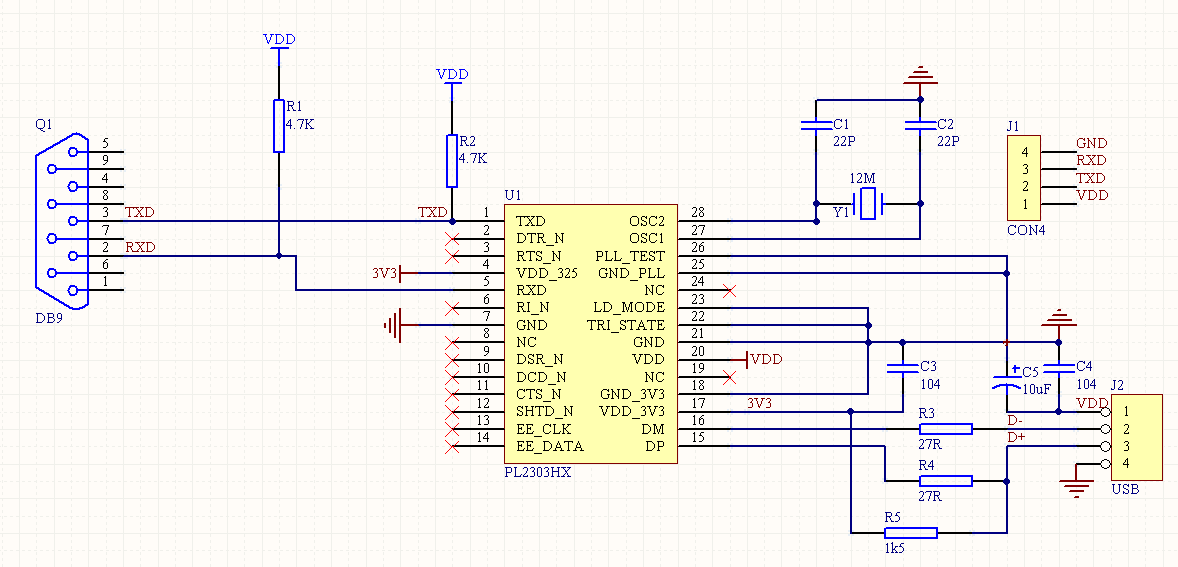Screen dimensions: 1178x567
Task: Click the GND net label on J1 pin 4
Action: coord(1092,143)
